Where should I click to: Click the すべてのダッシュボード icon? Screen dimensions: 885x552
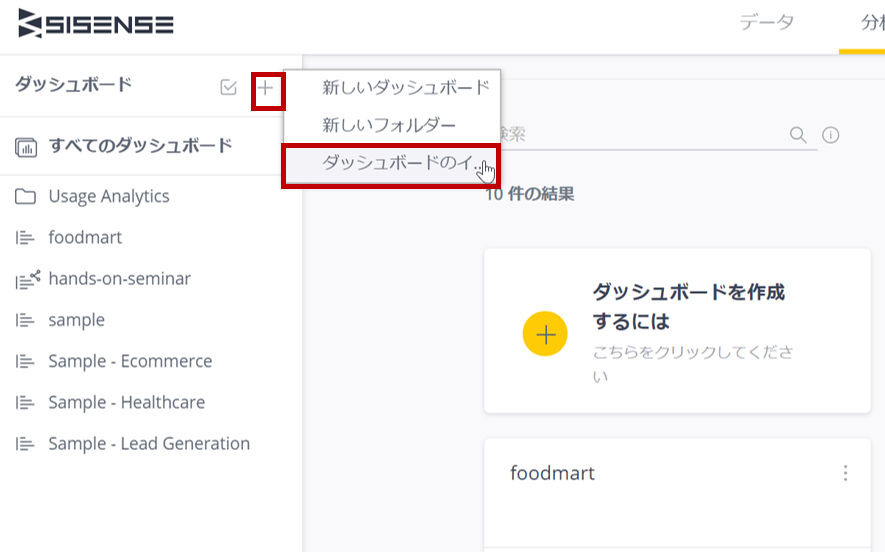pos(26,147)
